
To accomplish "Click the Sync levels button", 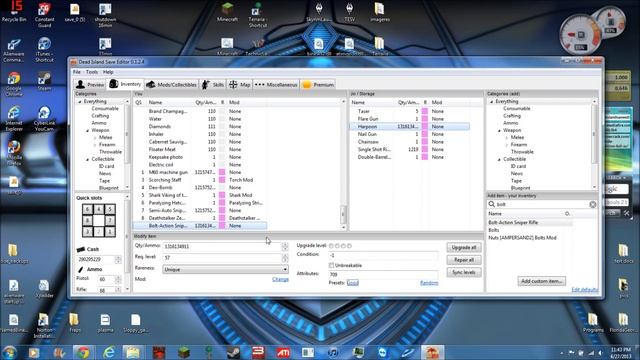I will point(464,272).
